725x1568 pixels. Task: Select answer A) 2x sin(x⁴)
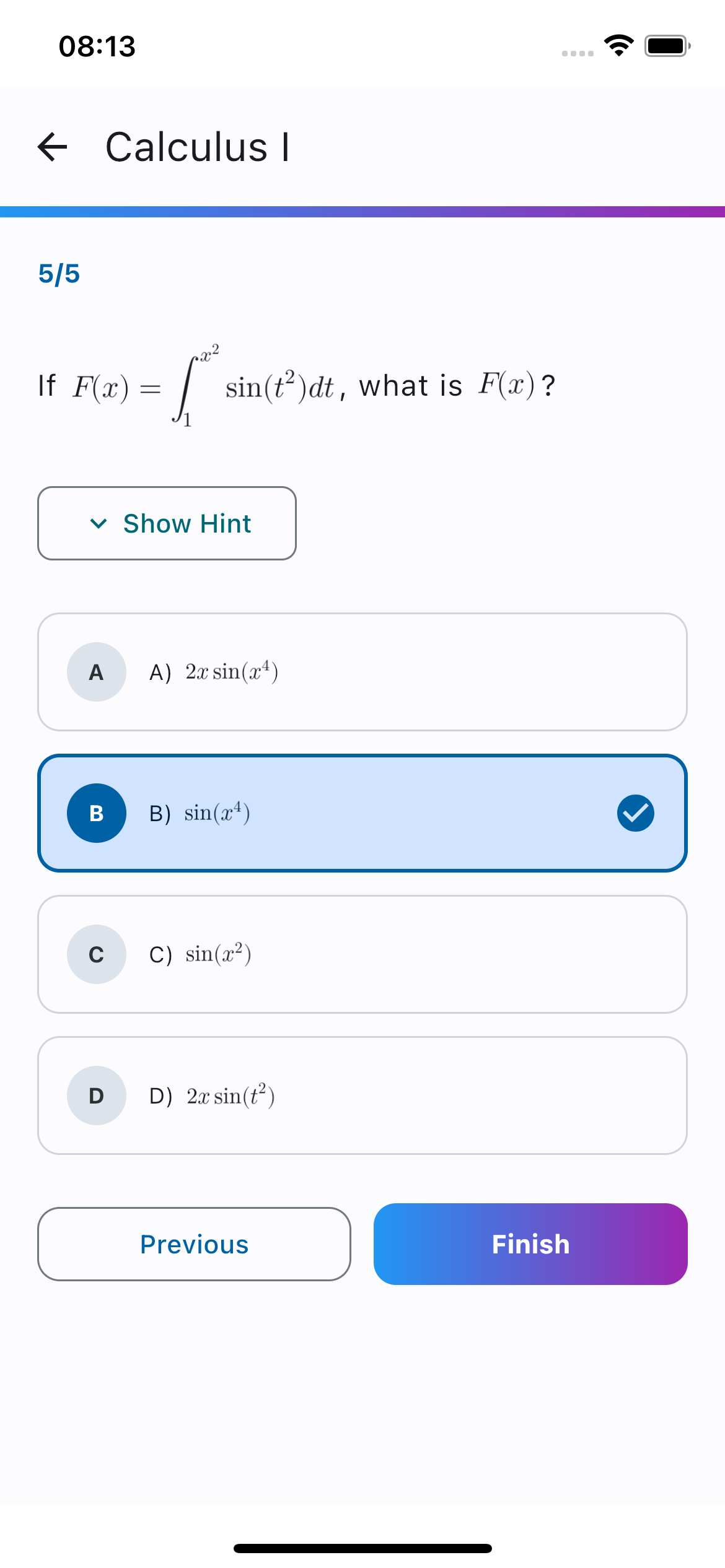(x=362, y=671)
